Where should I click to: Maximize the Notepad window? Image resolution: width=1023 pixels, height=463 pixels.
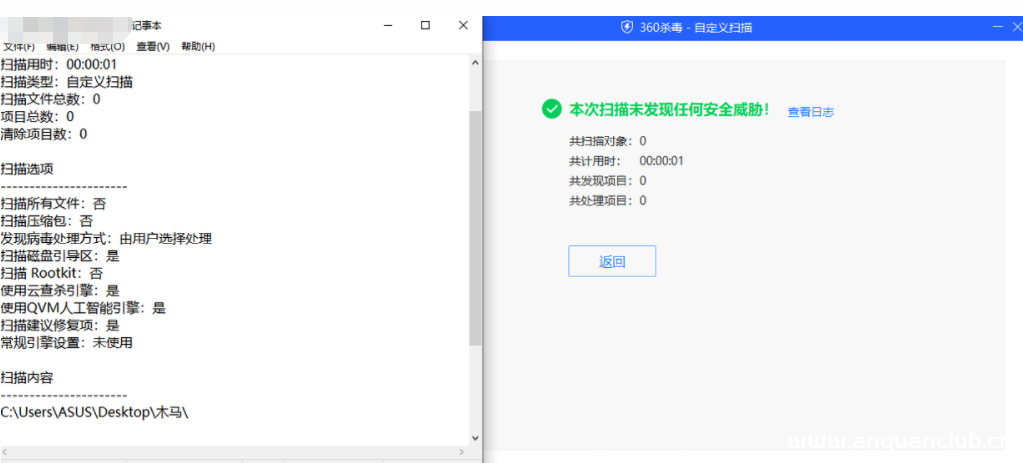(x=425, y=25)
